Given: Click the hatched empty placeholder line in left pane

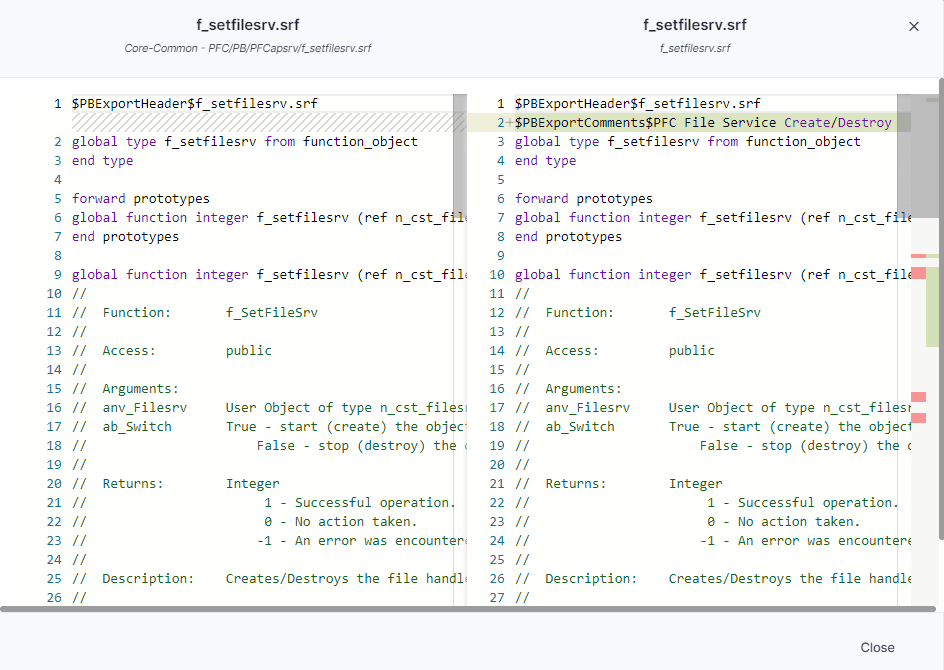Looking at the screenshot, I should 260,122.
